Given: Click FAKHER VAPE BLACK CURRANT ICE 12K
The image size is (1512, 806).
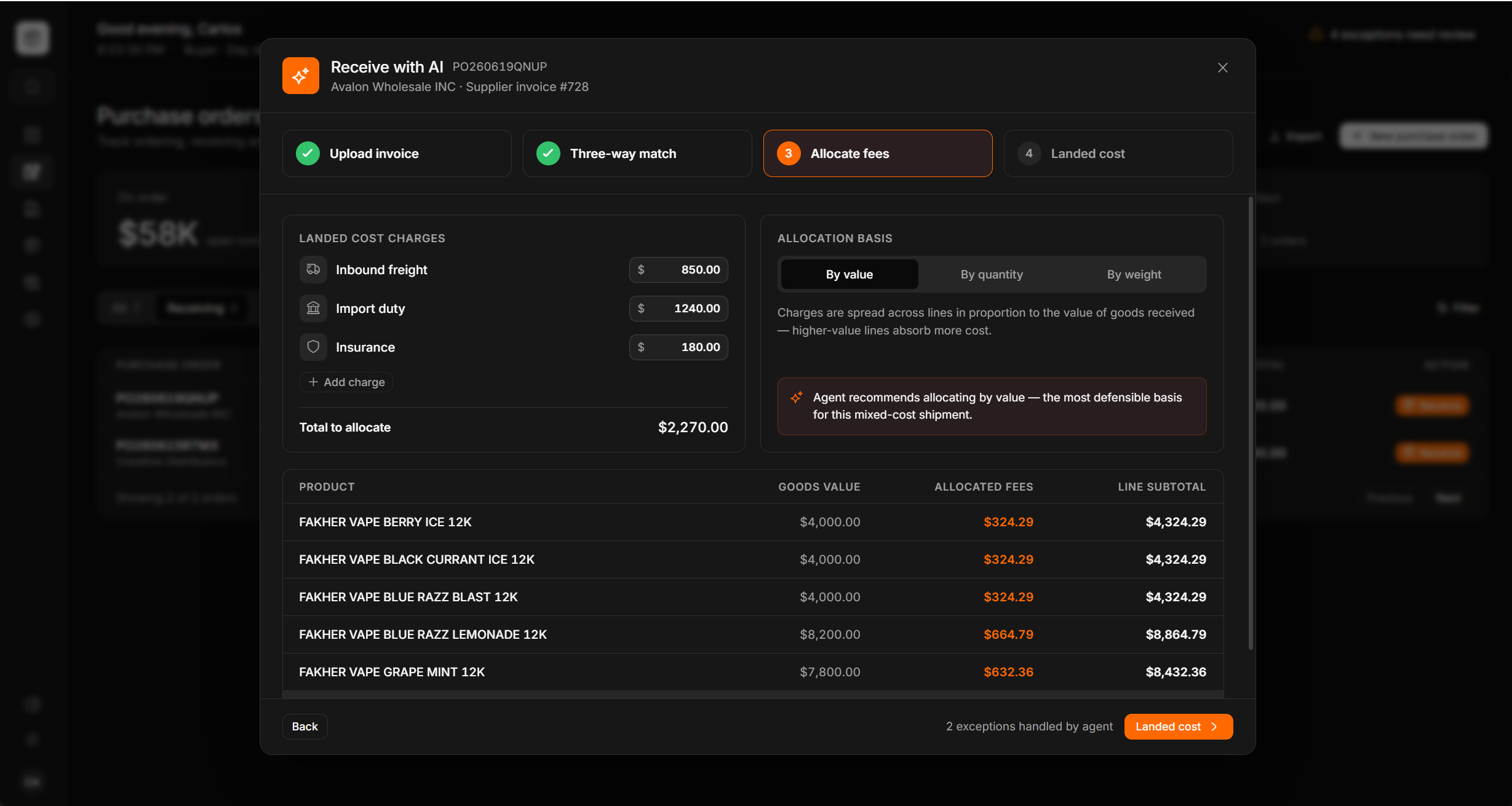Looking at the screenshot, I should [753, 559].
